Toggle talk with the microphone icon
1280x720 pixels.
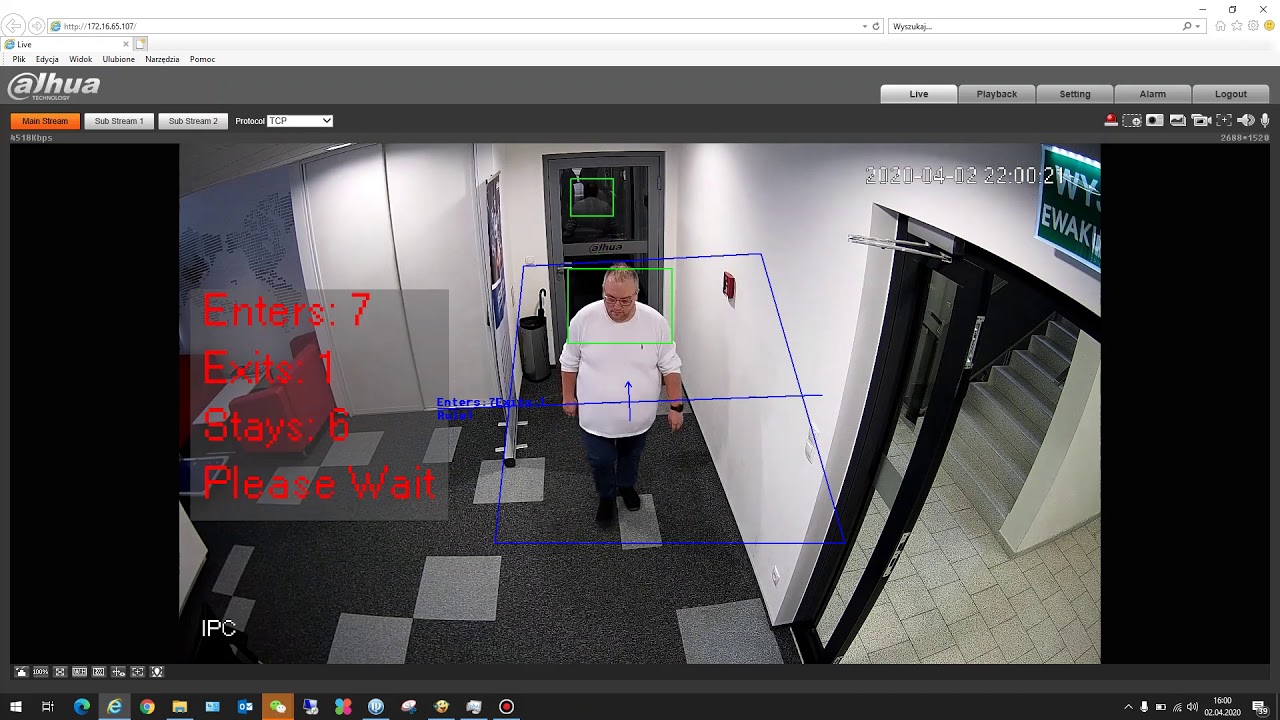(1265, 121)
